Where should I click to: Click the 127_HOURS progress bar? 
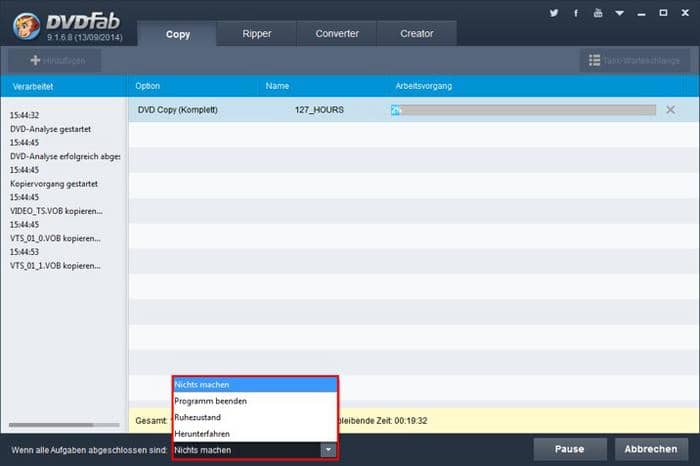[523, 110]
